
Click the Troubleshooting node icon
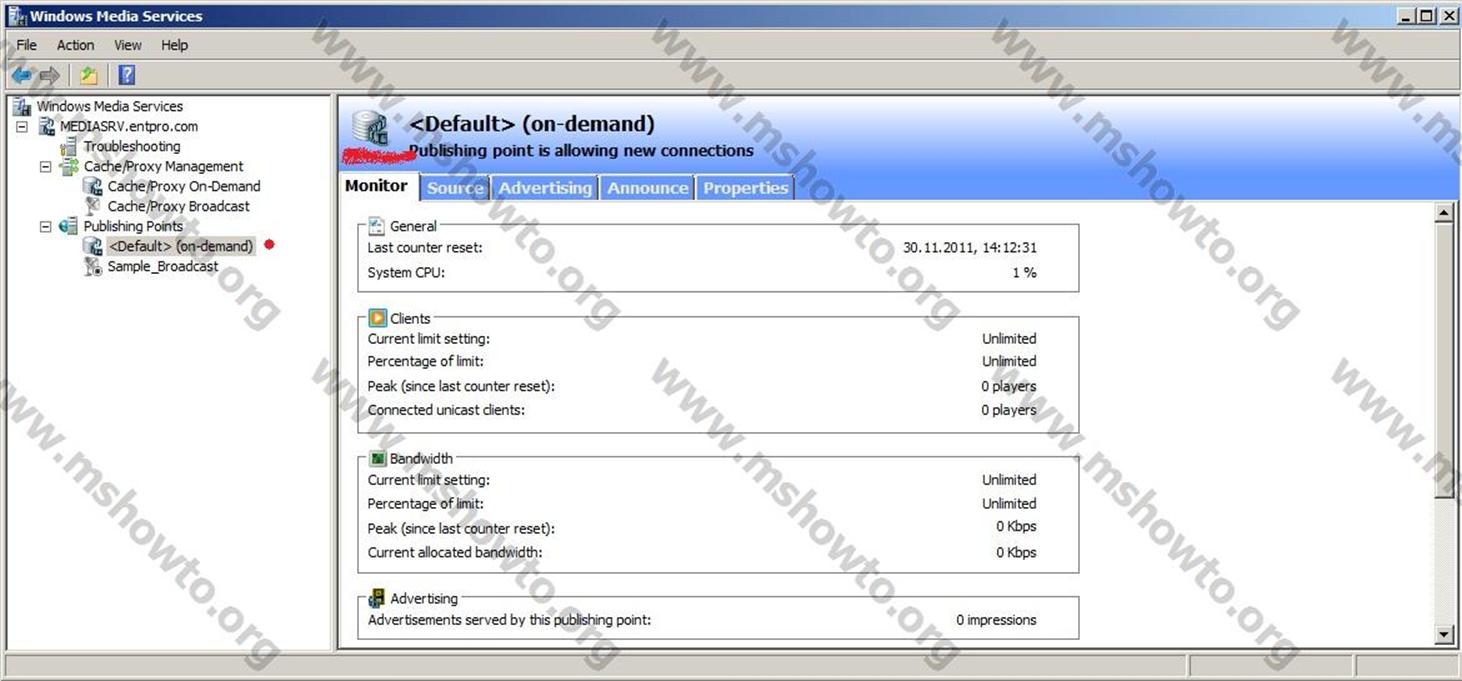69,146
